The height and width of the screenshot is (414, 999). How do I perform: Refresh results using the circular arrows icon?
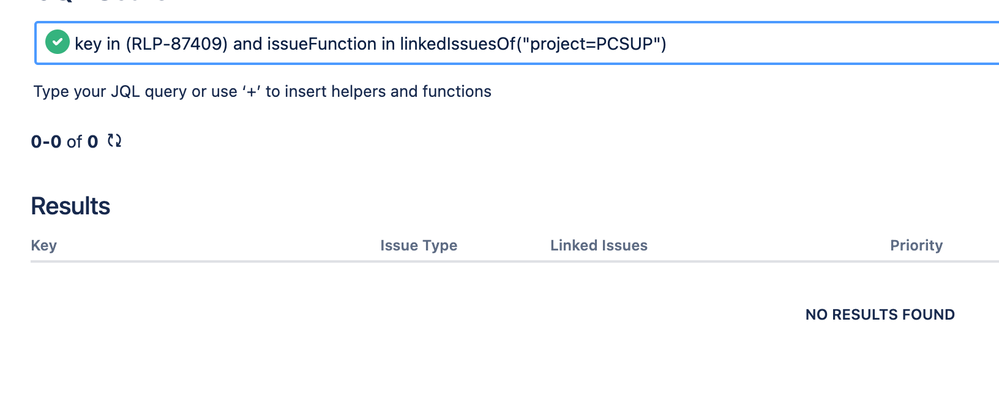(114, 141)
